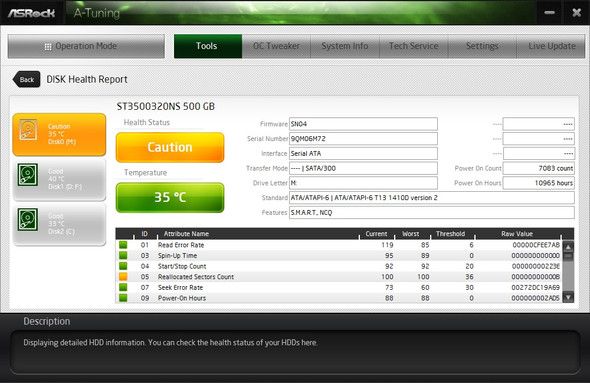This screenshot has height=383, width=590.
Task: Click the Back button
Action: tap(26, 79)
